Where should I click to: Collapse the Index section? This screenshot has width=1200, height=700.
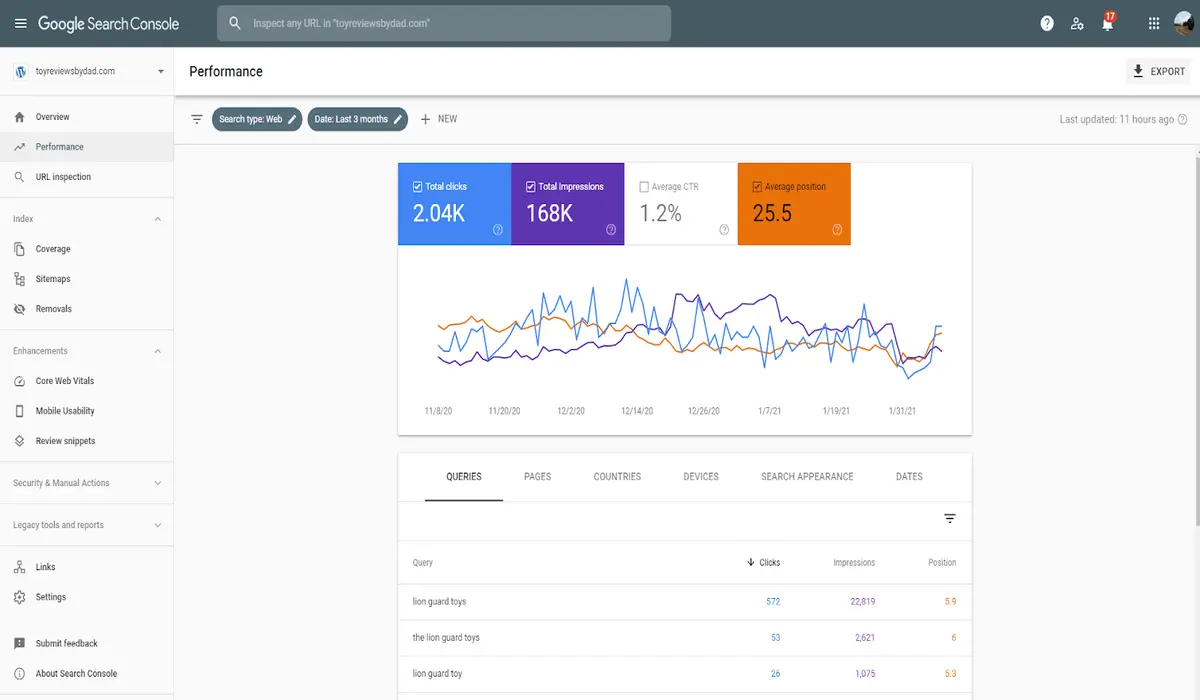(x=157, y=219)
